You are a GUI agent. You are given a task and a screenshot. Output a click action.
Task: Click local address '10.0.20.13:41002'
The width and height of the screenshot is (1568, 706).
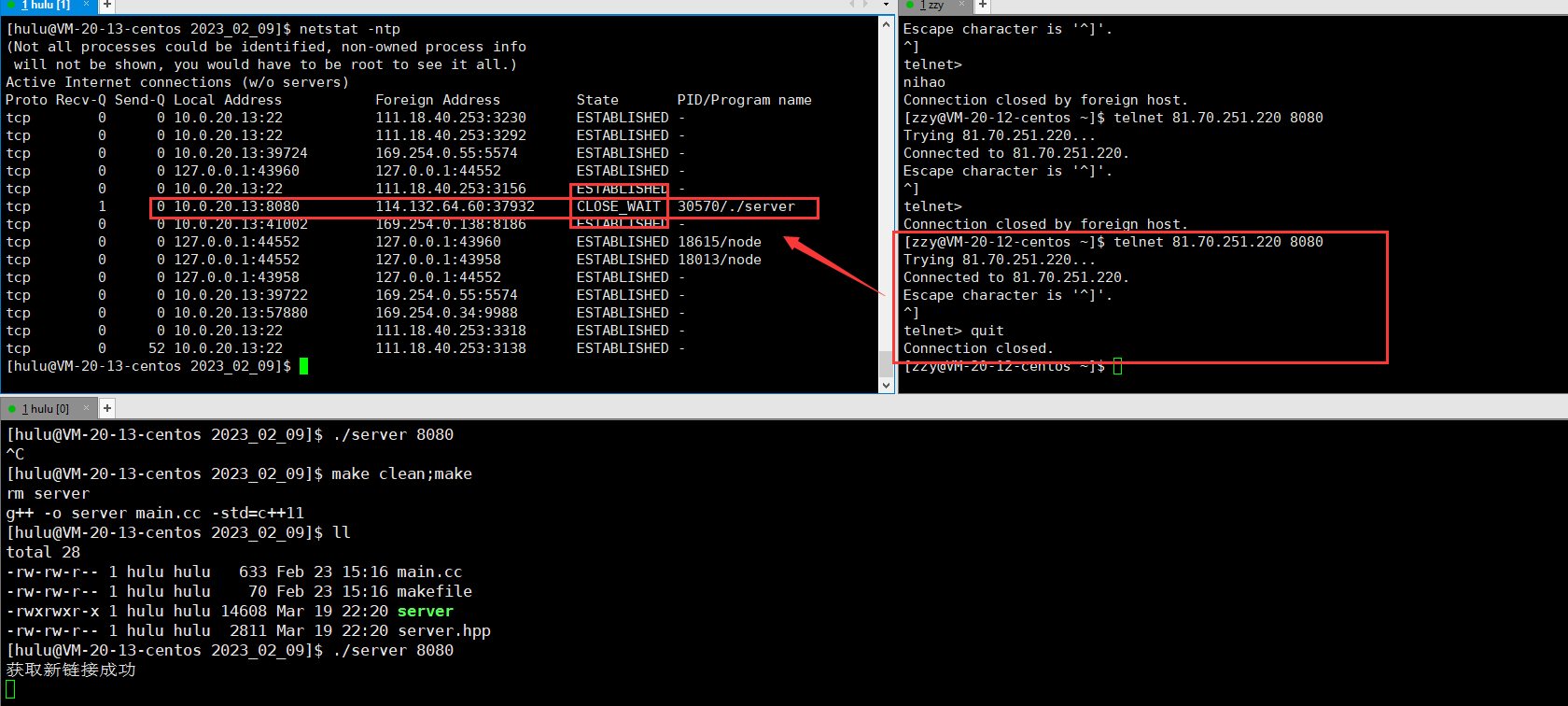point(241,224)
